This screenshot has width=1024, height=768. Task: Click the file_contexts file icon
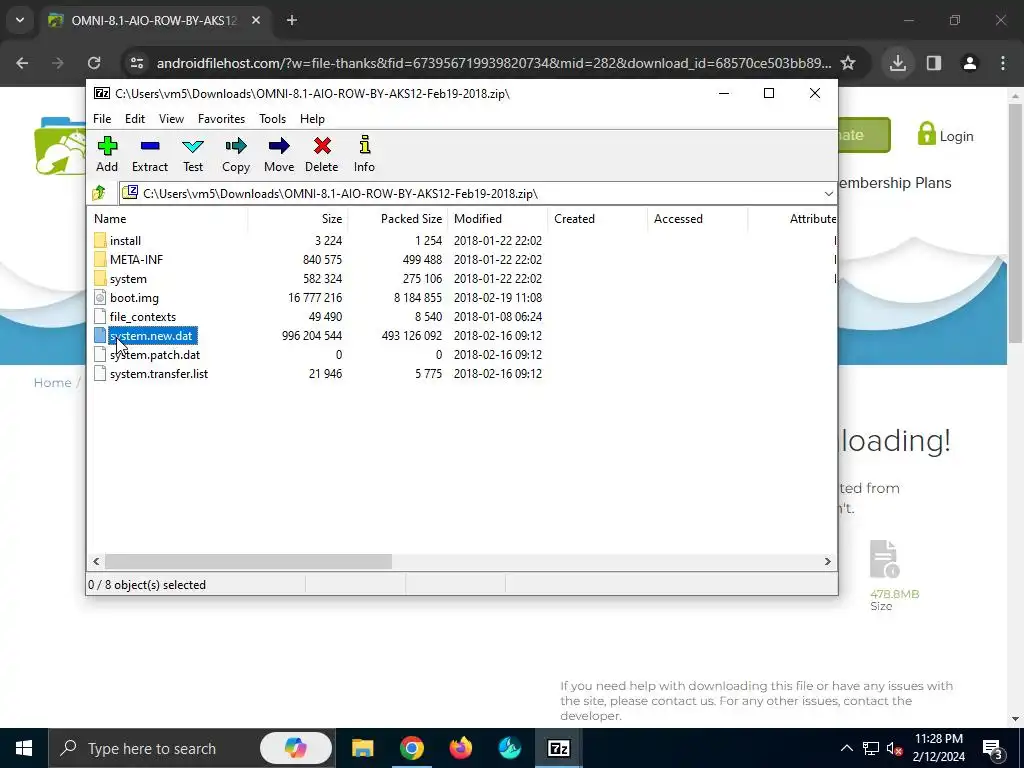pyautogui.click(x=100, y=317)
